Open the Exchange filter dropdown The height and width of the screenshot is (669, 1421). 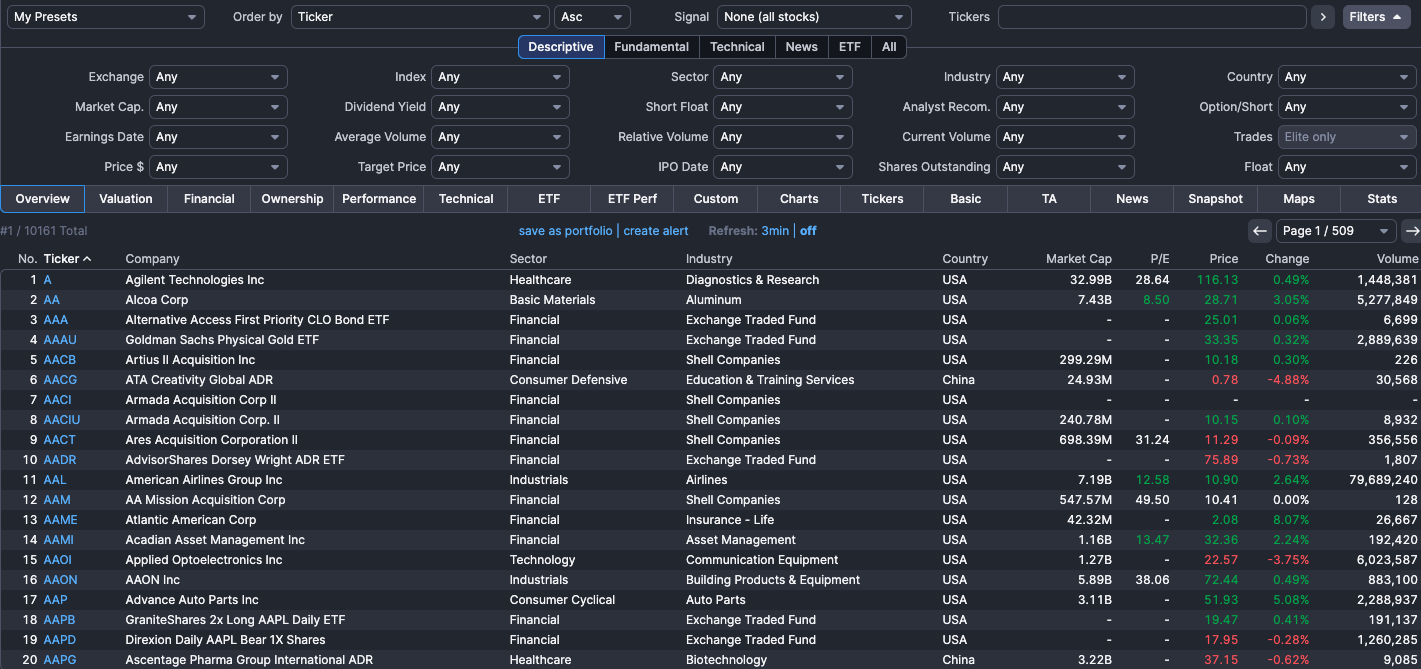coord(218,77)
